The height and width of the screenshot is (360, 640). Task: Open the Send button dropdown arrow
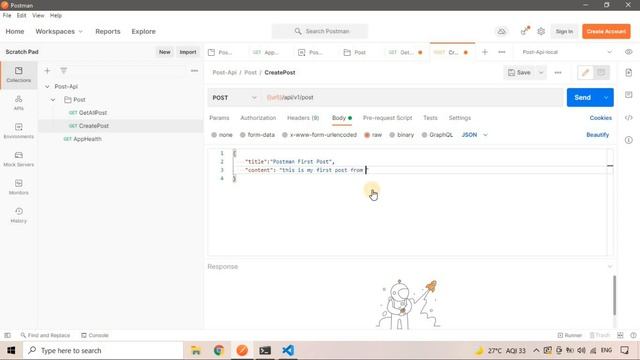tap(606, 98)
